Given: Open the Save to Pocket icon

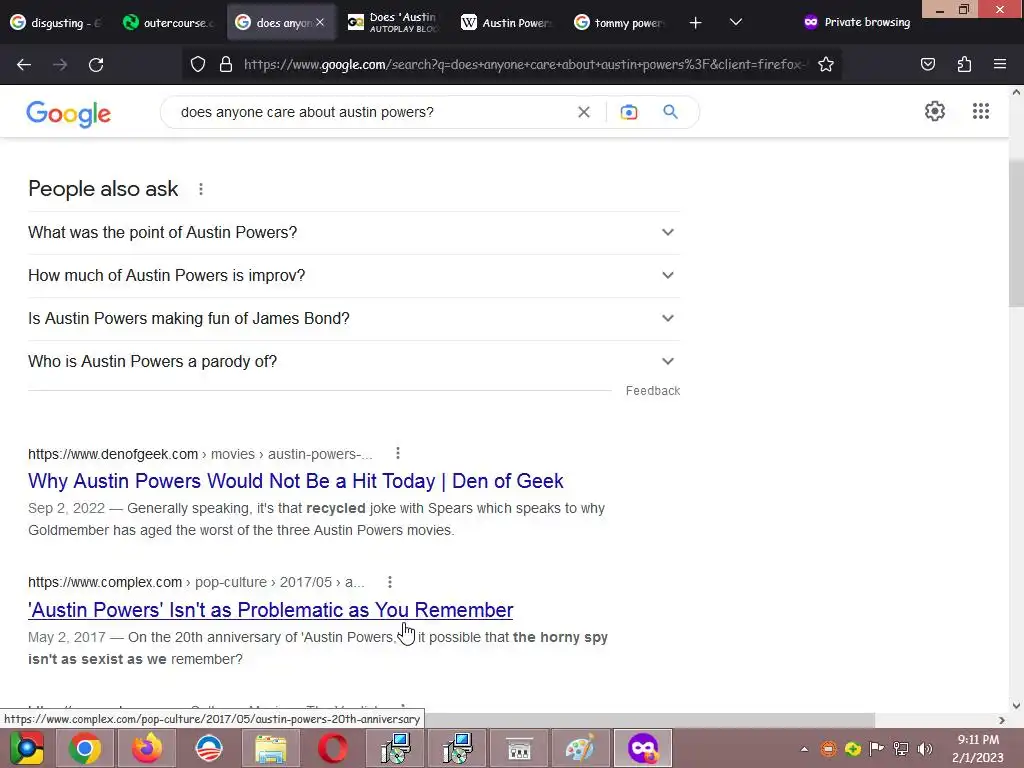Looking at the screenshot, I should [x=927, y=64].
